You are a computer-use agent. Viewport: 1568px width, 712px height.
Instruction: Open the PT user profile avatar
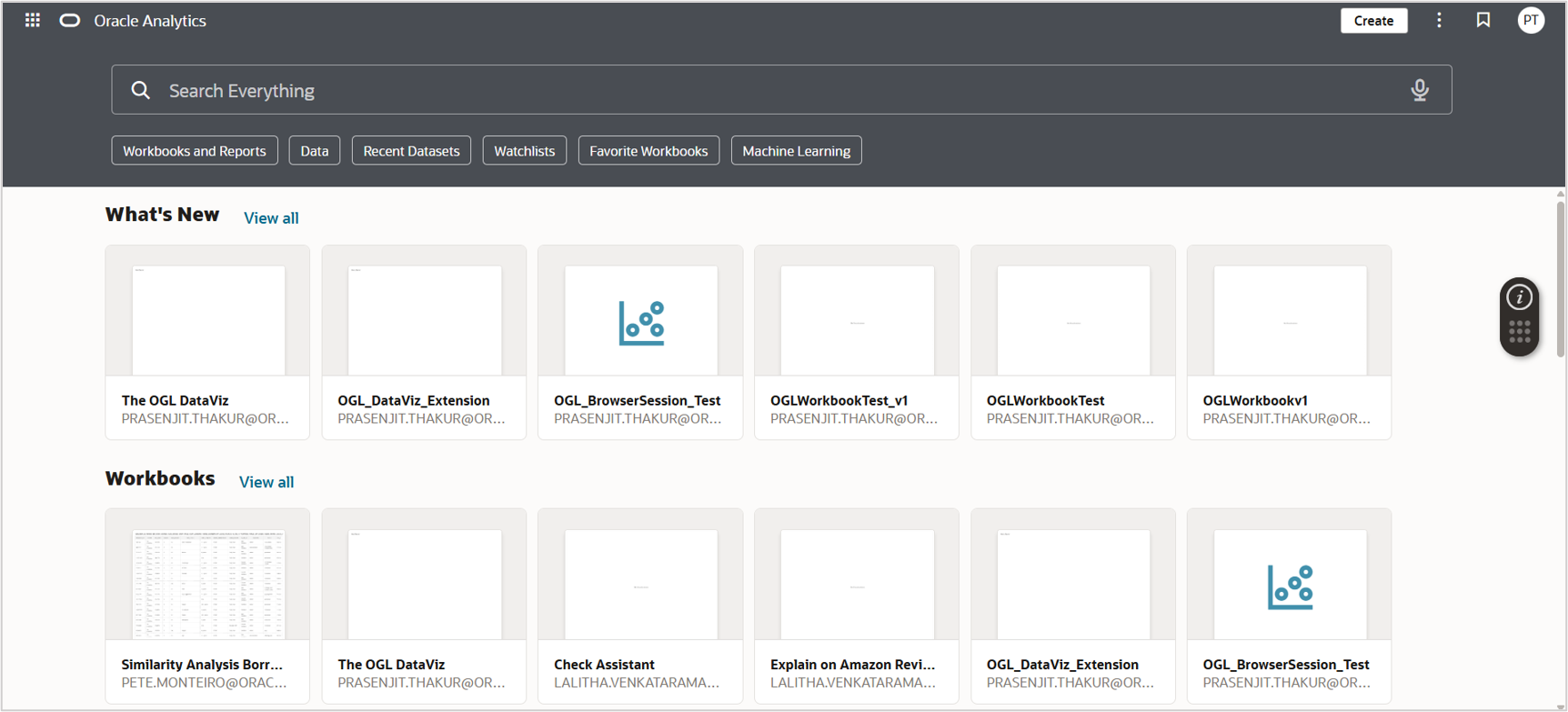coord(1531,20)
